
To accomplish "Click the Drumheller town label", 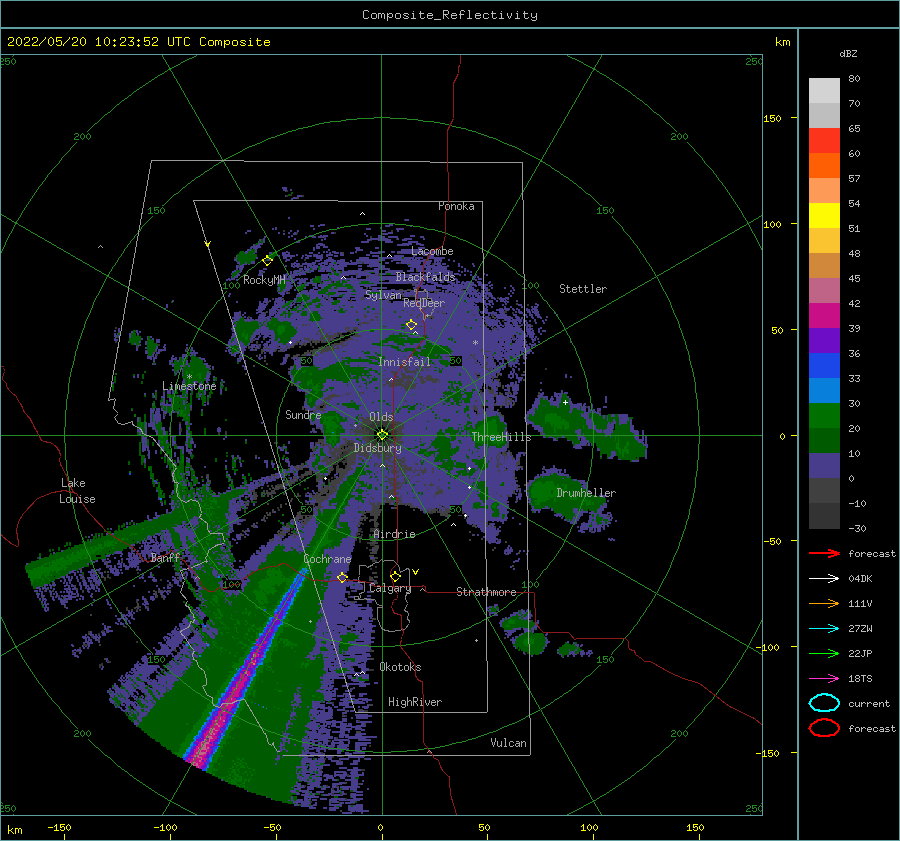I will (586, 493).
